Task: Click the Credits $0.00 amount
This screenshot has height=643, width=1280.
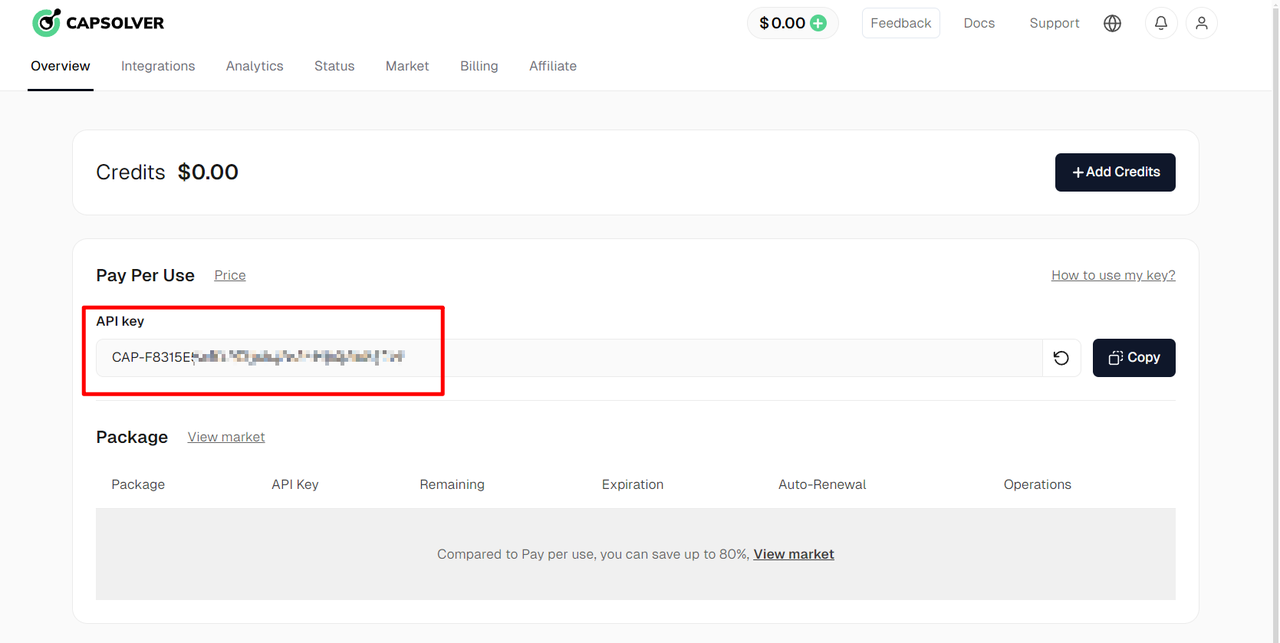Action: (208, 172)
